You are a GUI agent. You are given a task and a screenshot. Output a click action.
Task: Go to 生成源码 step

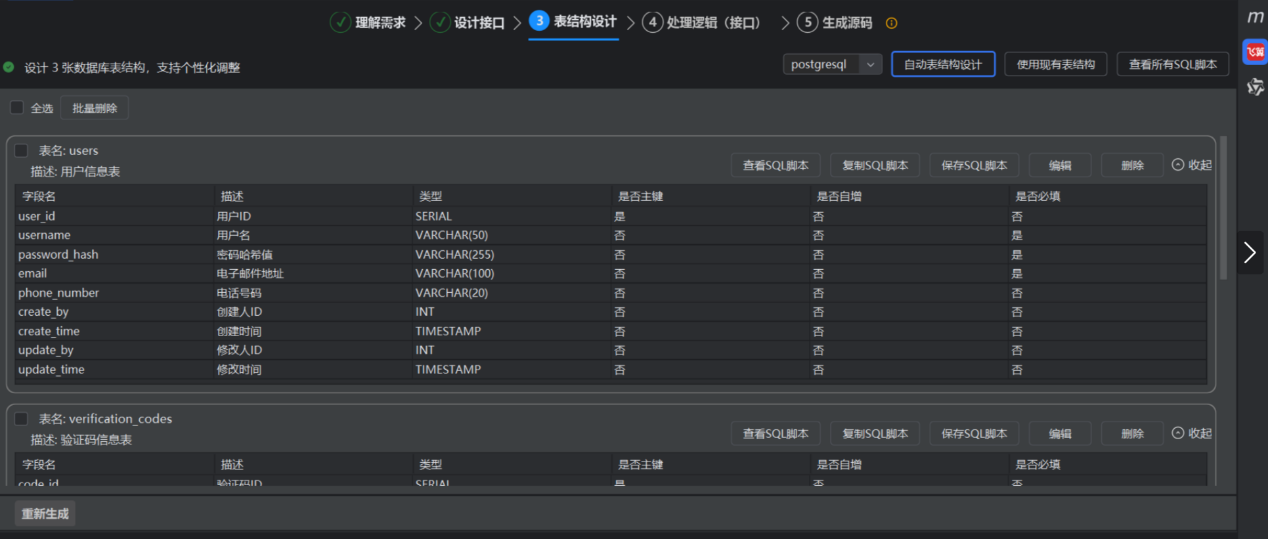pos(847,23)
